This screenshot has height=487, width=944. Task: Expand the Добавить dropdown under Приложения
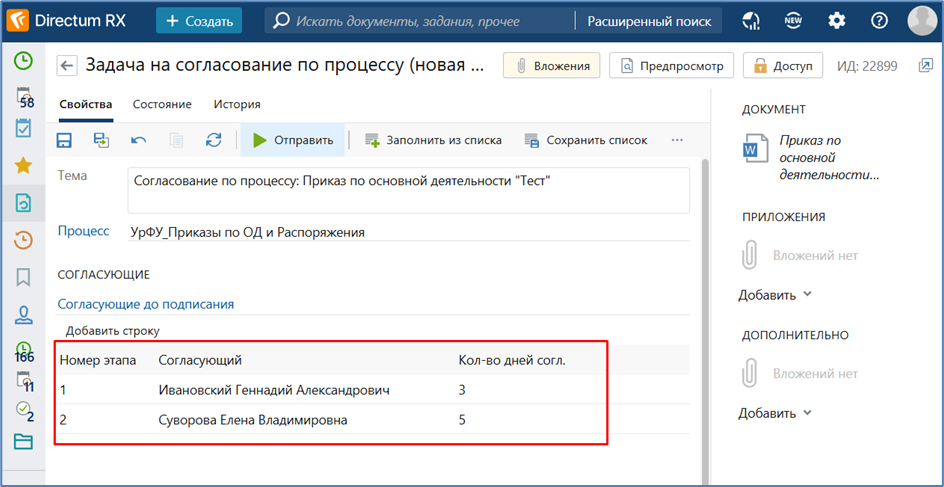(x=776, y=295)
